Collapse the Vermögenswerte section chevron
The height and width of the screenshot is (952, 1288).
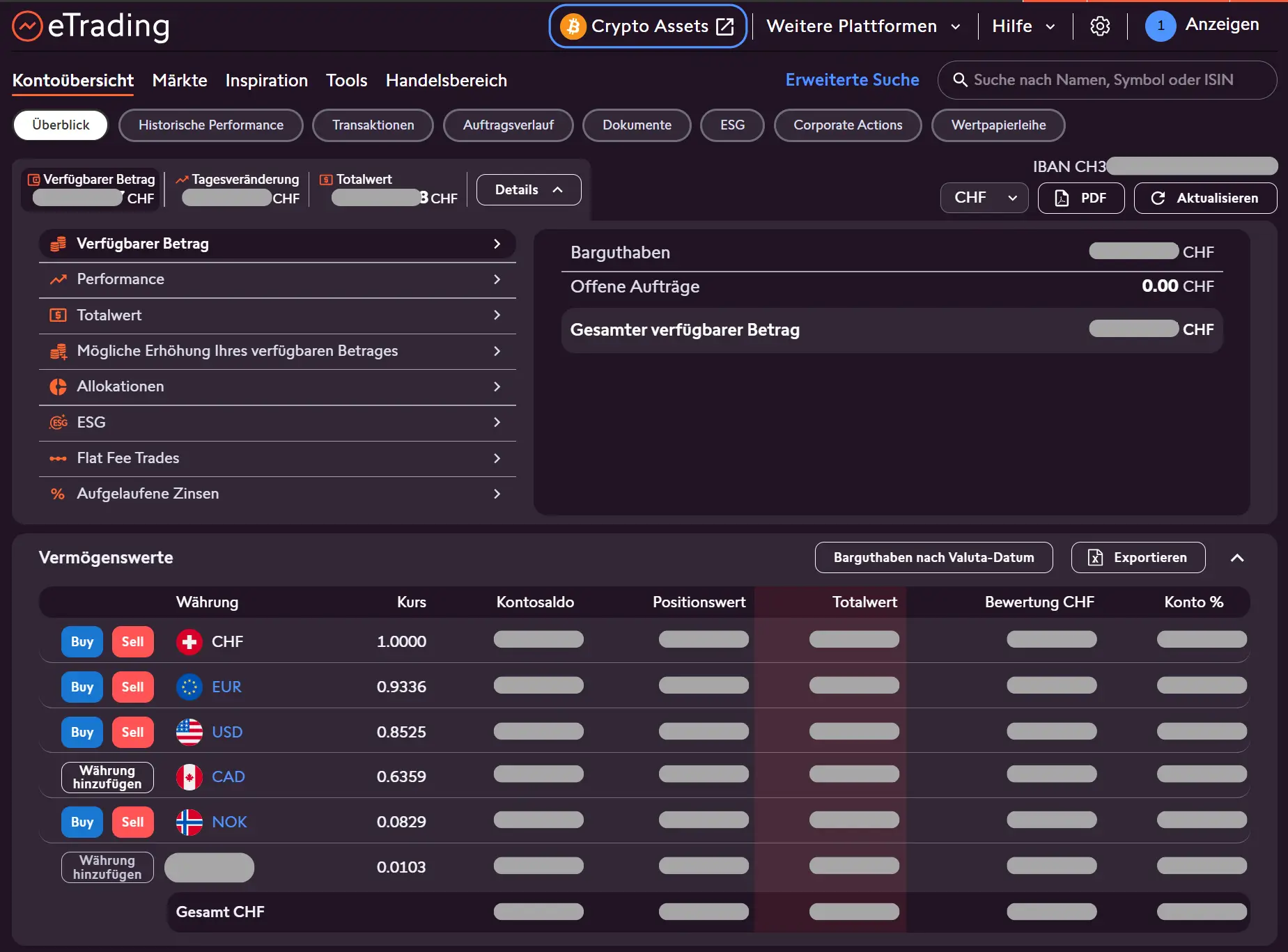tap(1237, 558)
